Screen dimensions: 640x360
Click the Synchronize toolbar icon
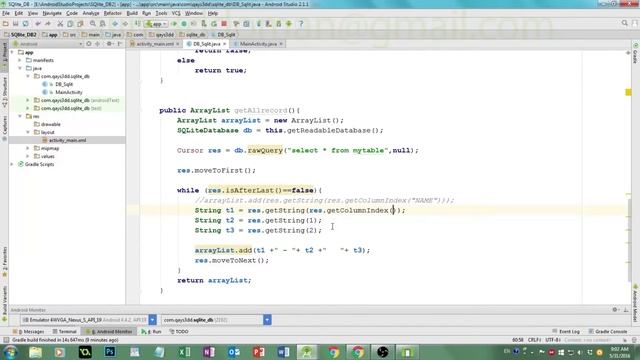pos(25,24)
